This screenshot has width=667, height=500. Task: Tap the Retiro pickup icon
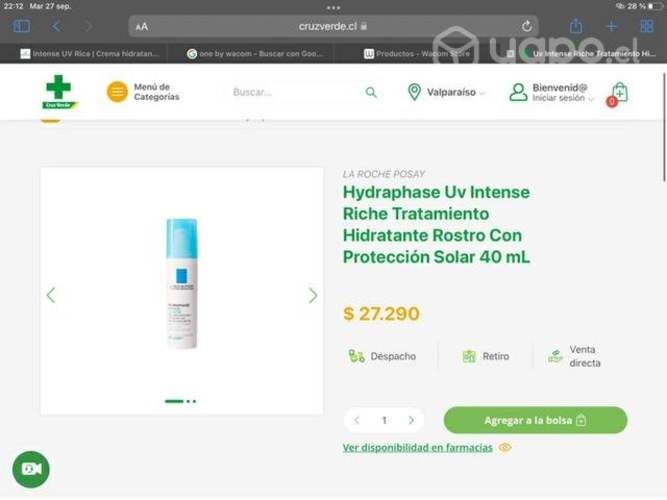pyautogui.click(x=469, y=356)
